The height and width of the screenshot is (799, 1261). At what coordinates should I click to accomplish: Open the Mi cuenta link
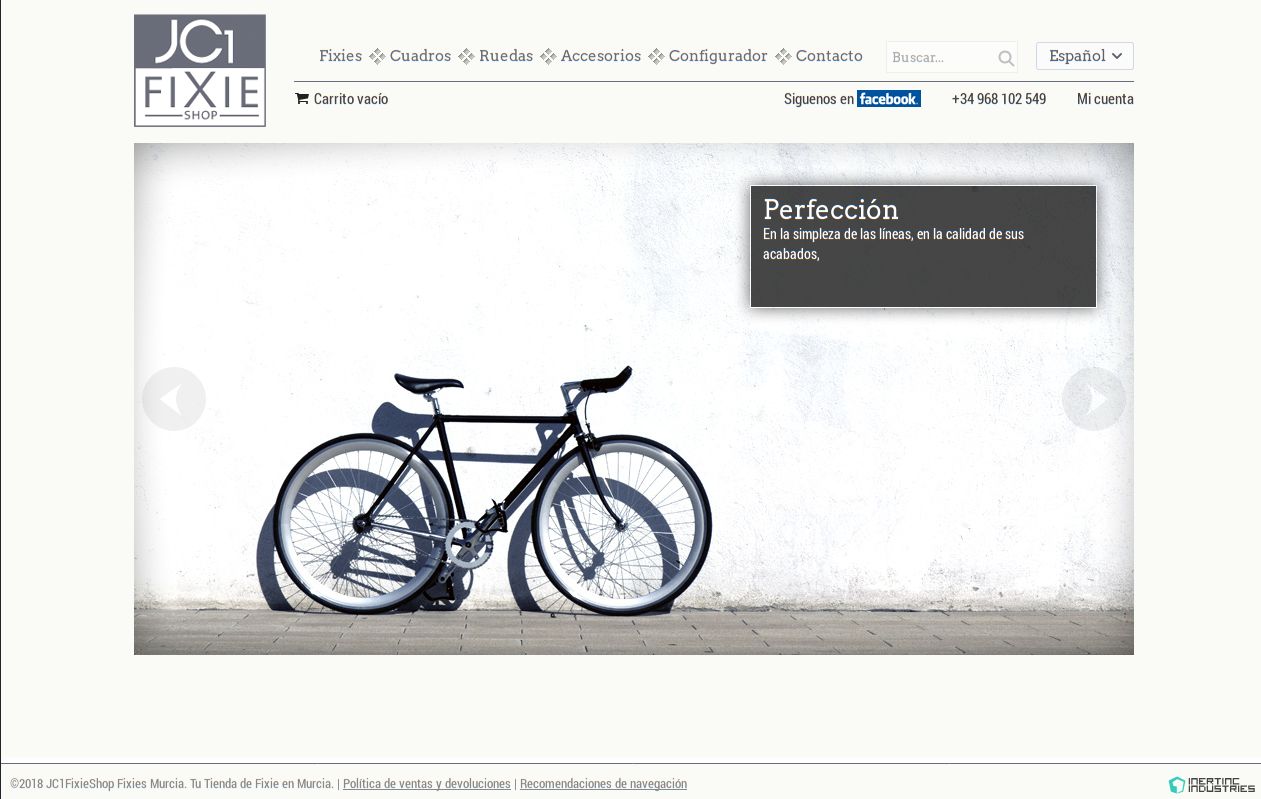(1105, 99)
